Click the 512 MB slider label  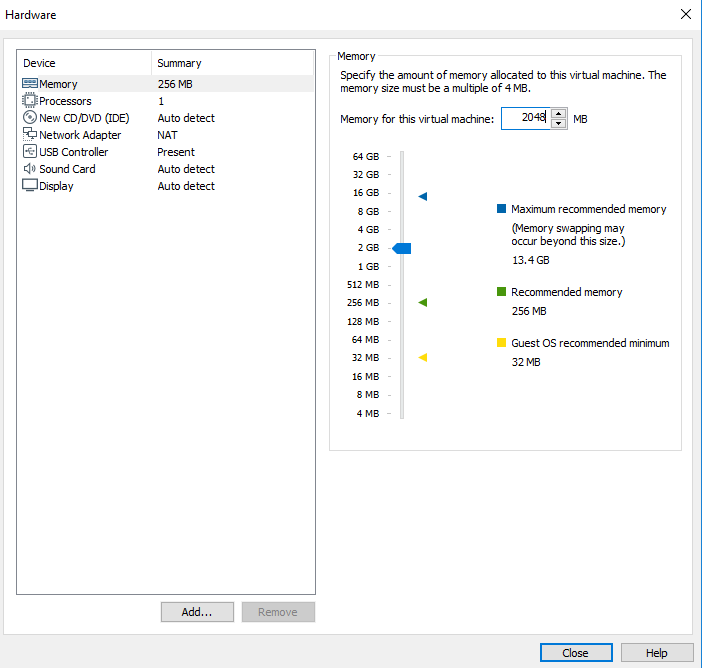[x=363, y=285]
